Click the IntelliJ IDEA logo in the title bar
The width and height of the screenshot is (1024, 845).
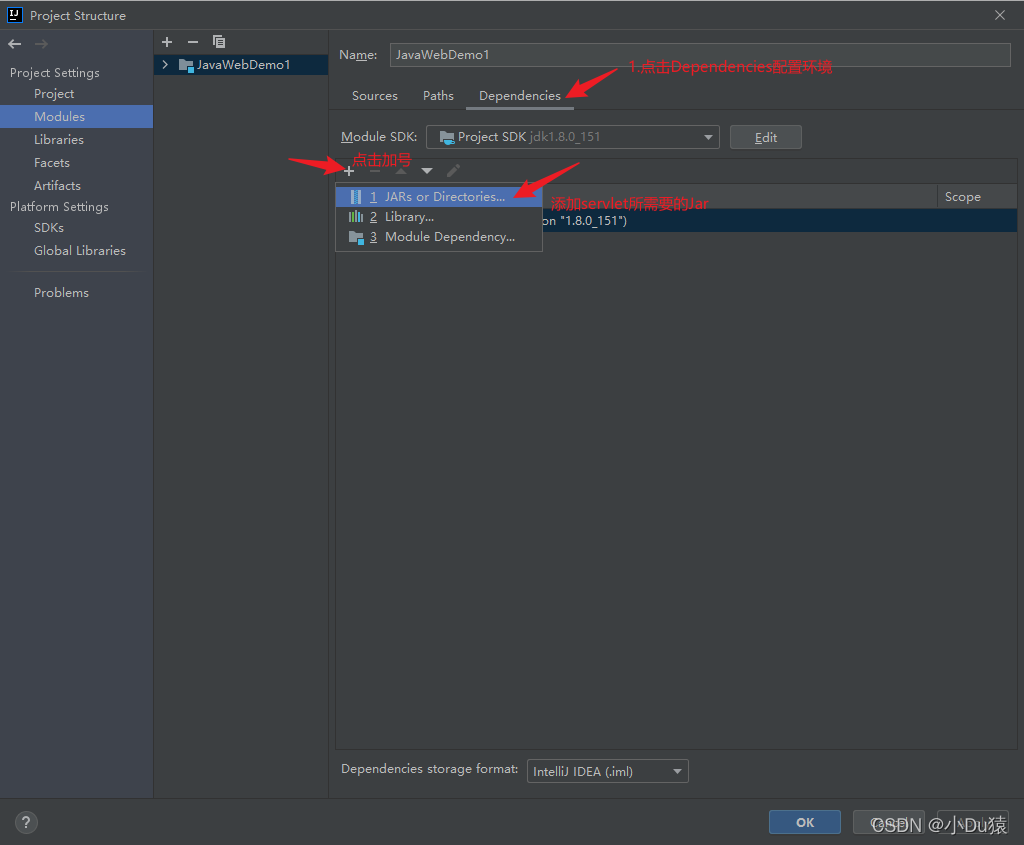point(14,15)
